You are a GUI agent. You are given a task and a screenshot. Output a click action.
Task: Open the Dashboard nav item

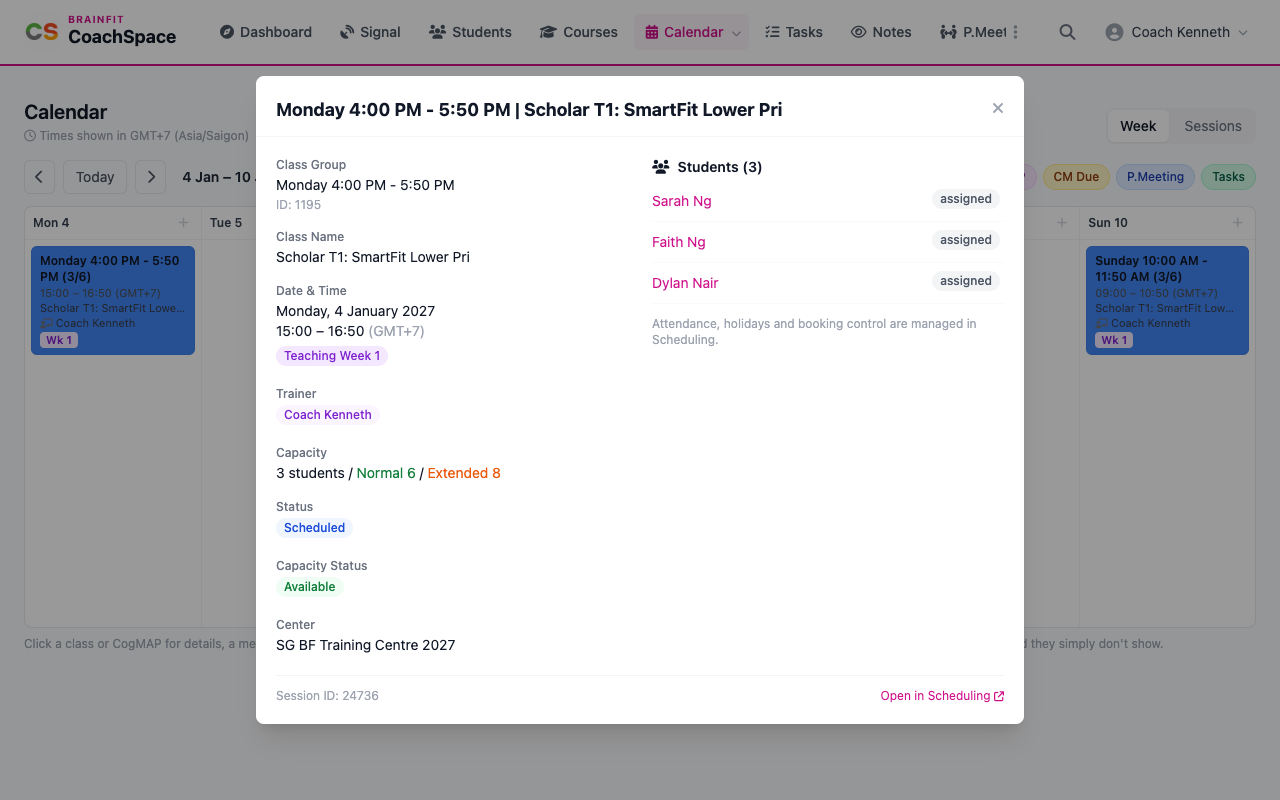tap(266, 32)
